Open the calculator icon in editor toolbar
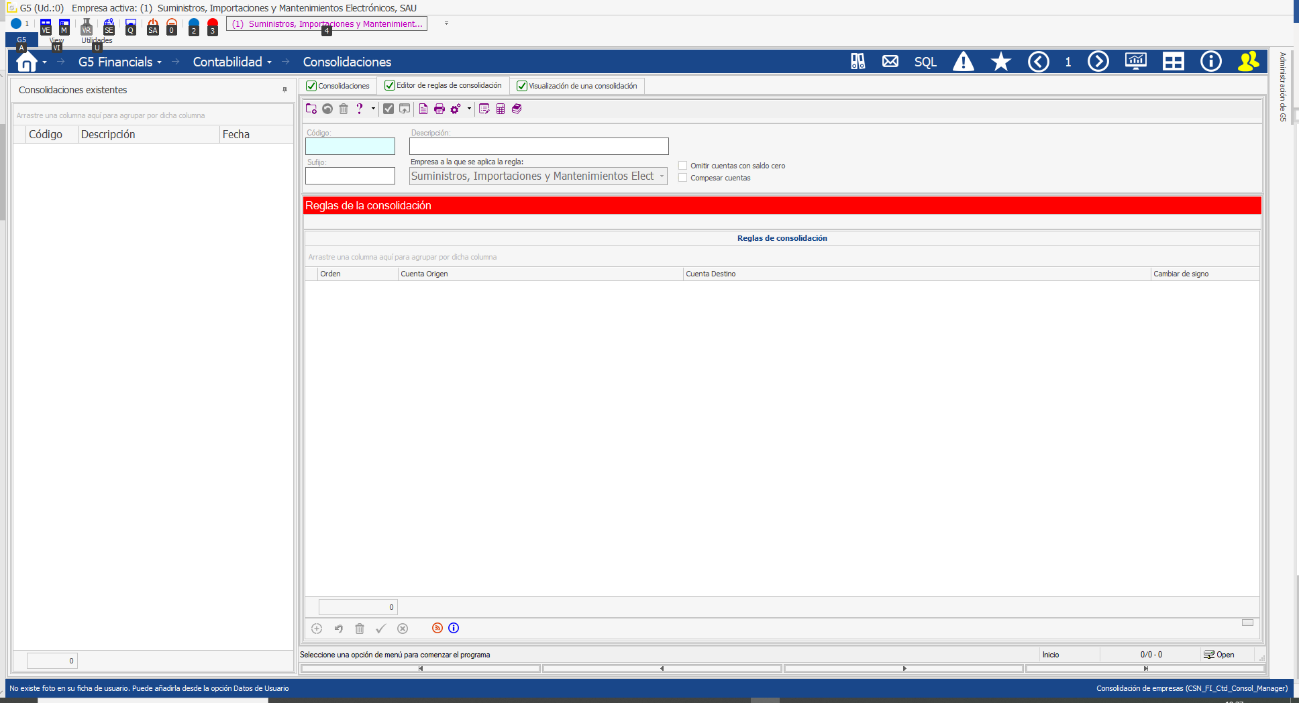Image resolution: width=1299 pixels, height=703 pixels. tap(500, 109)
